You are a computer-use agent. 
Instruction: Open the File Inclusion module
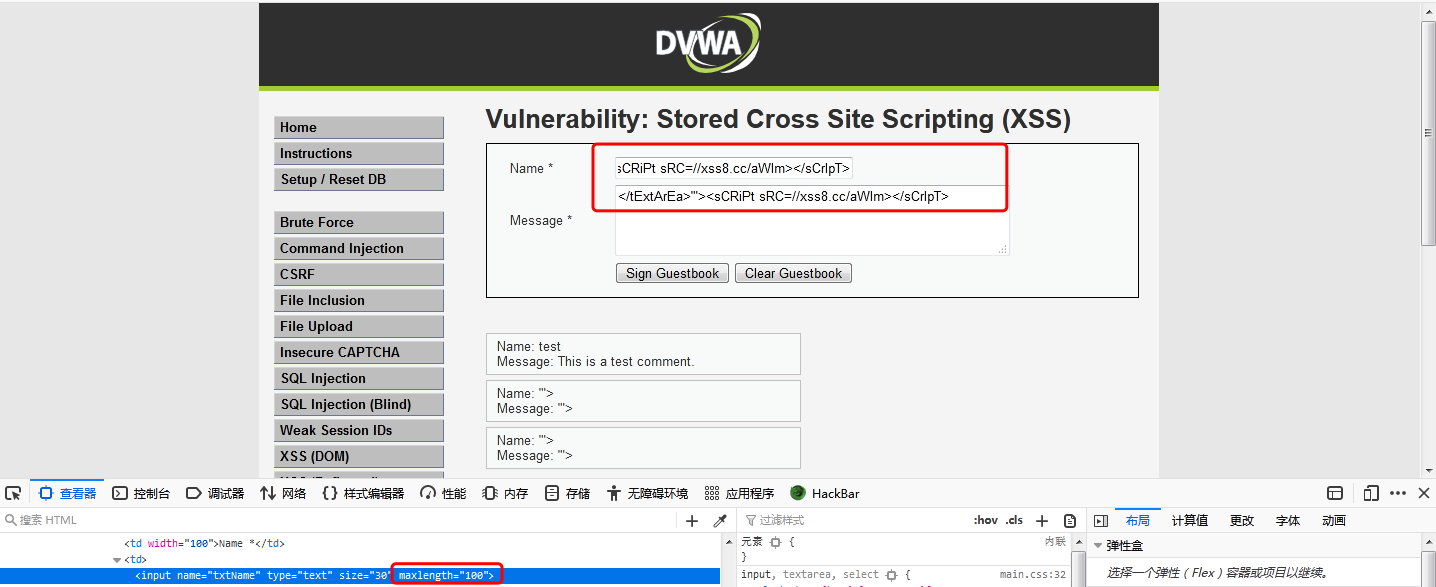point(359,301)
